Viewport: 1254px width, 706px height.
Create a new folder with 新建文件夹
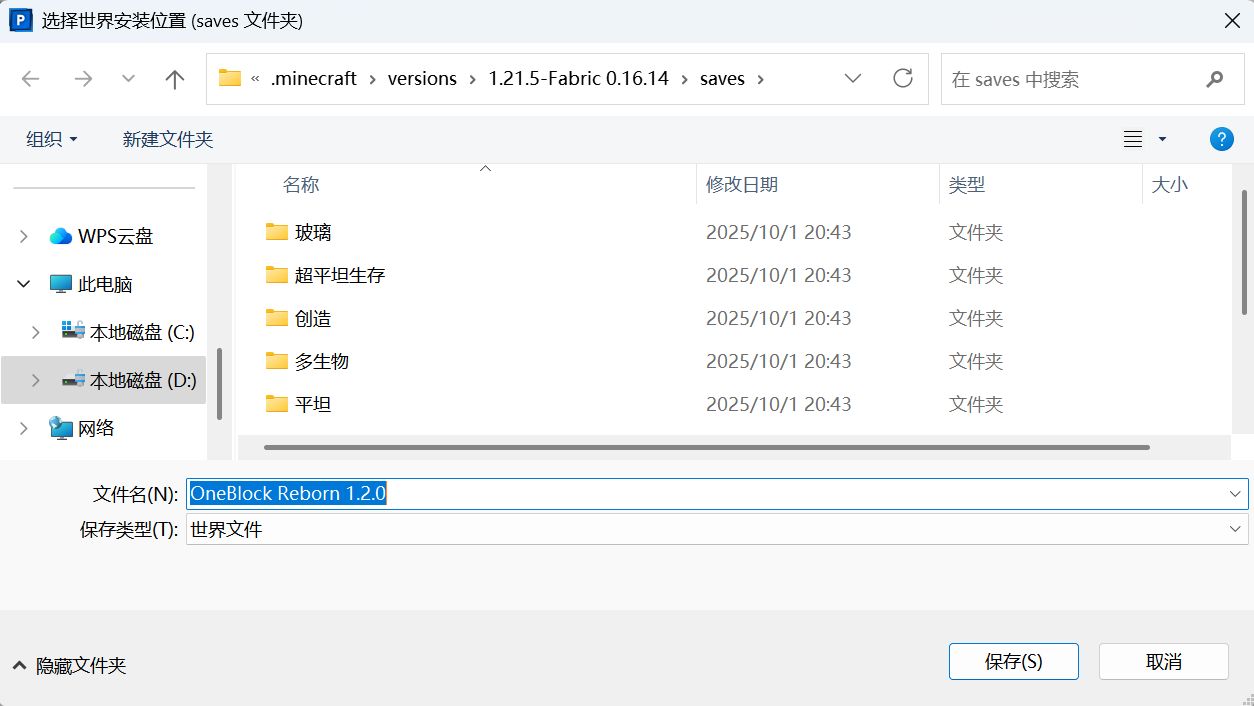pos(168,139)
